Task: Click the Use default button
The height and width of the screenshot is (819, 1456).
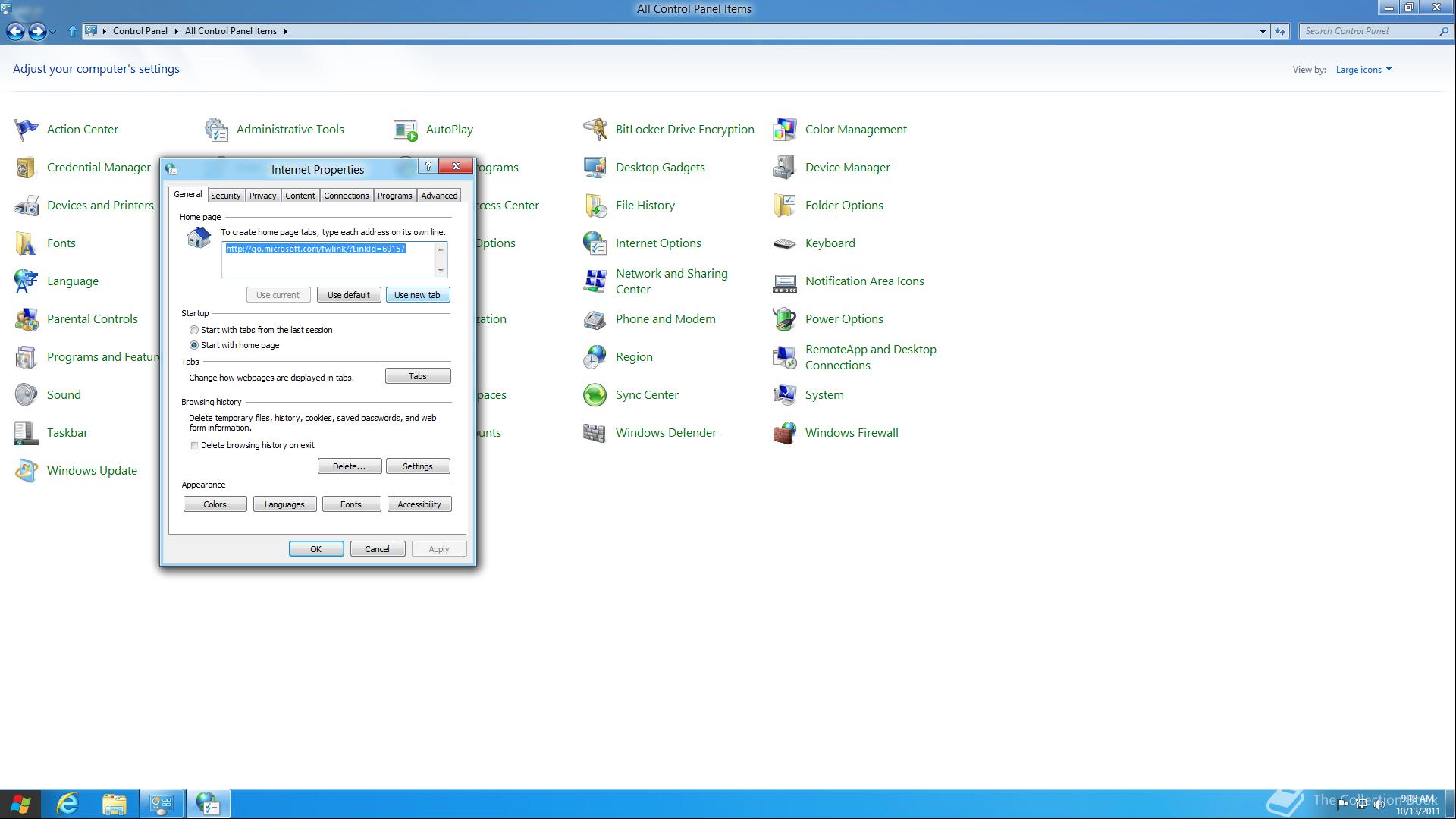Action: [349, 295]
